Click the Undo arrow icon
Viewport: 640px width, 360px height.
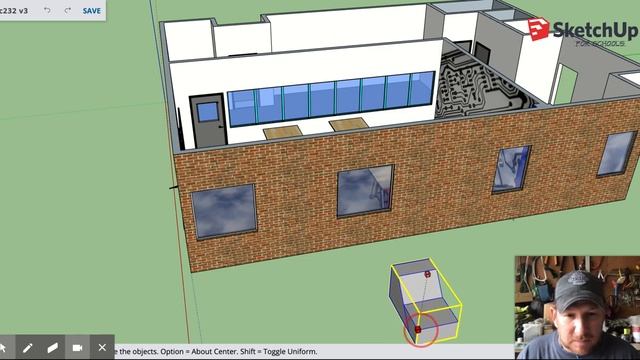tap(47, 10)
